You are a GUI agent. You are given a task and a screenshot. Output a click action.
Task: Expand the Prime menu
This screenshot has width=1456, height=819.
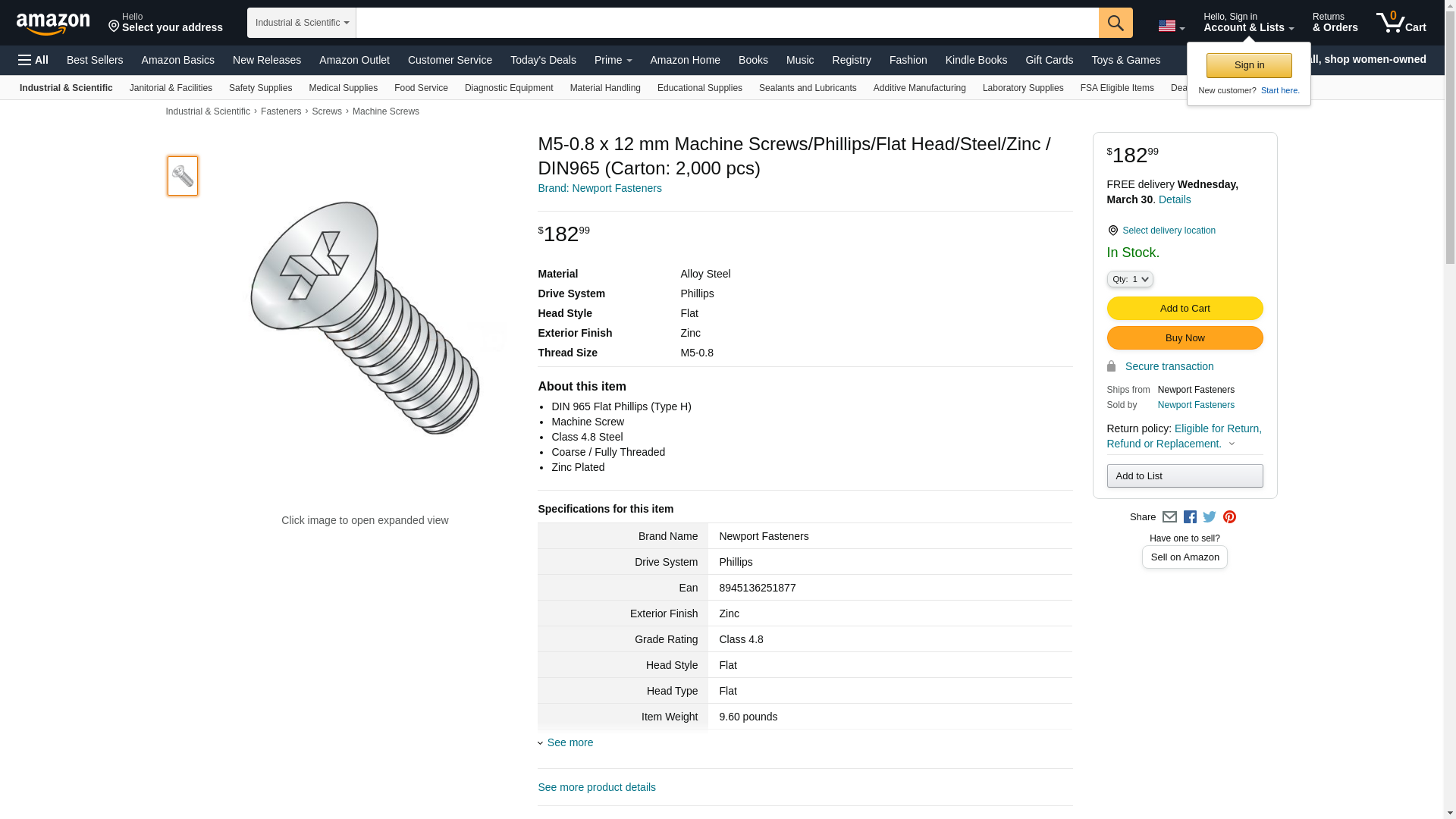(x=613, y=60)
